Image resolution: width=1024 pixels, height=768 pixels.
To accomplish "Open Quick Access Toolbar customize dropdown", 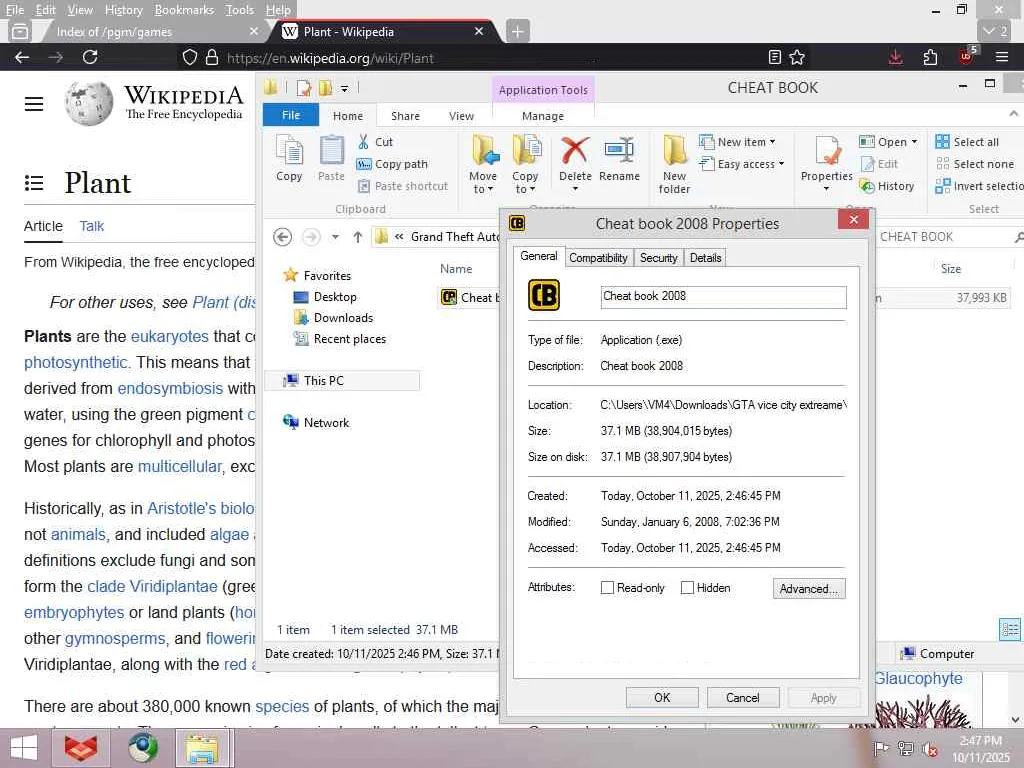I will click(344, 88).
